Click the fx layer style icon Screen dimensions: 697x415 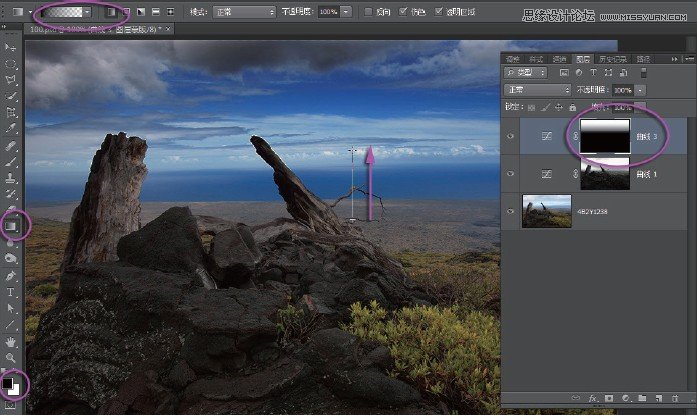pos(592,398)
